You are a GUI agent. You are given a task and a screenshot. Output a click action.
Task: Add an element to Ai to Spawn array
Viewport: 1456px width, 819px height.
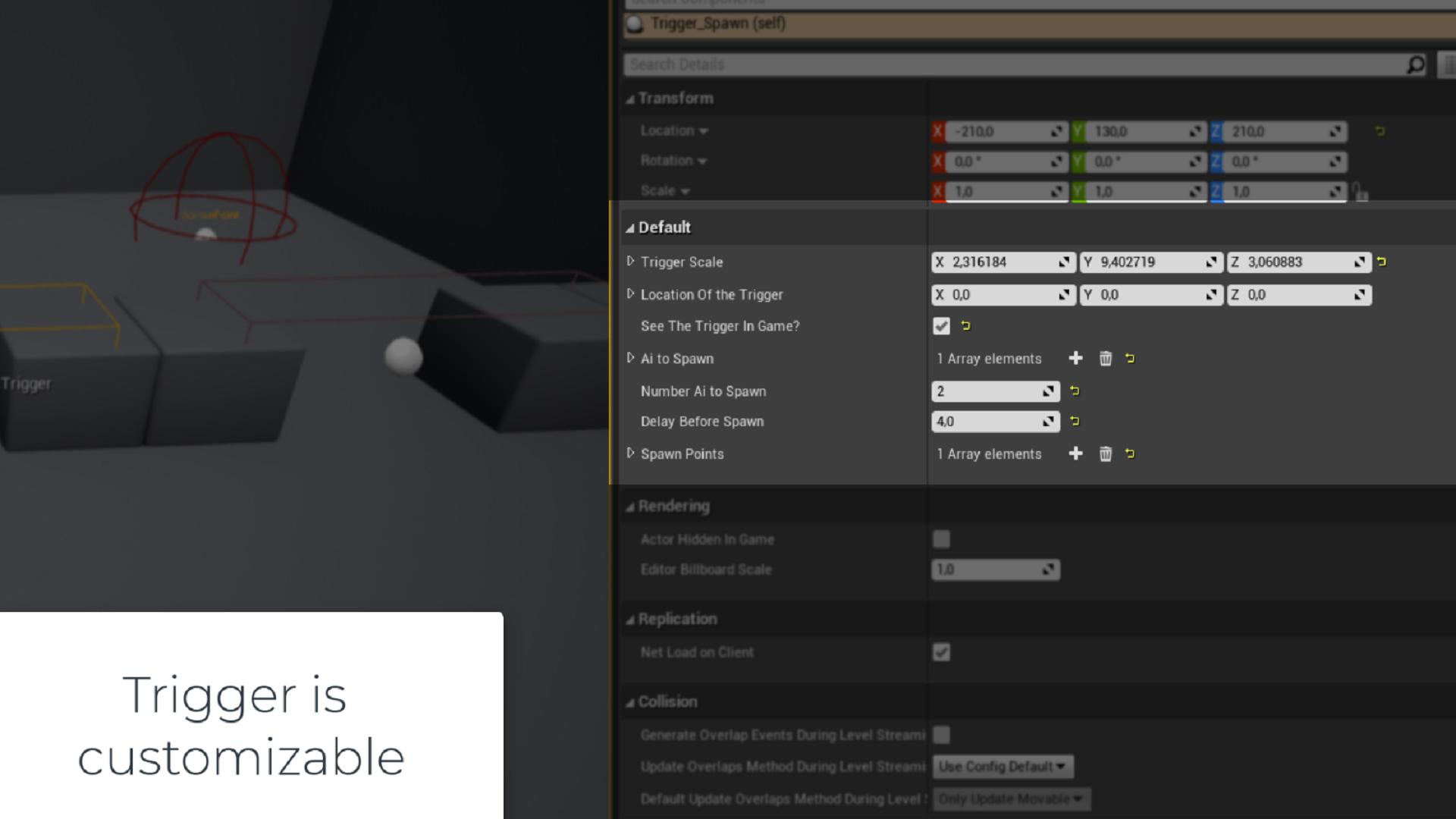pyautogui.click(x=1075, y=358)
